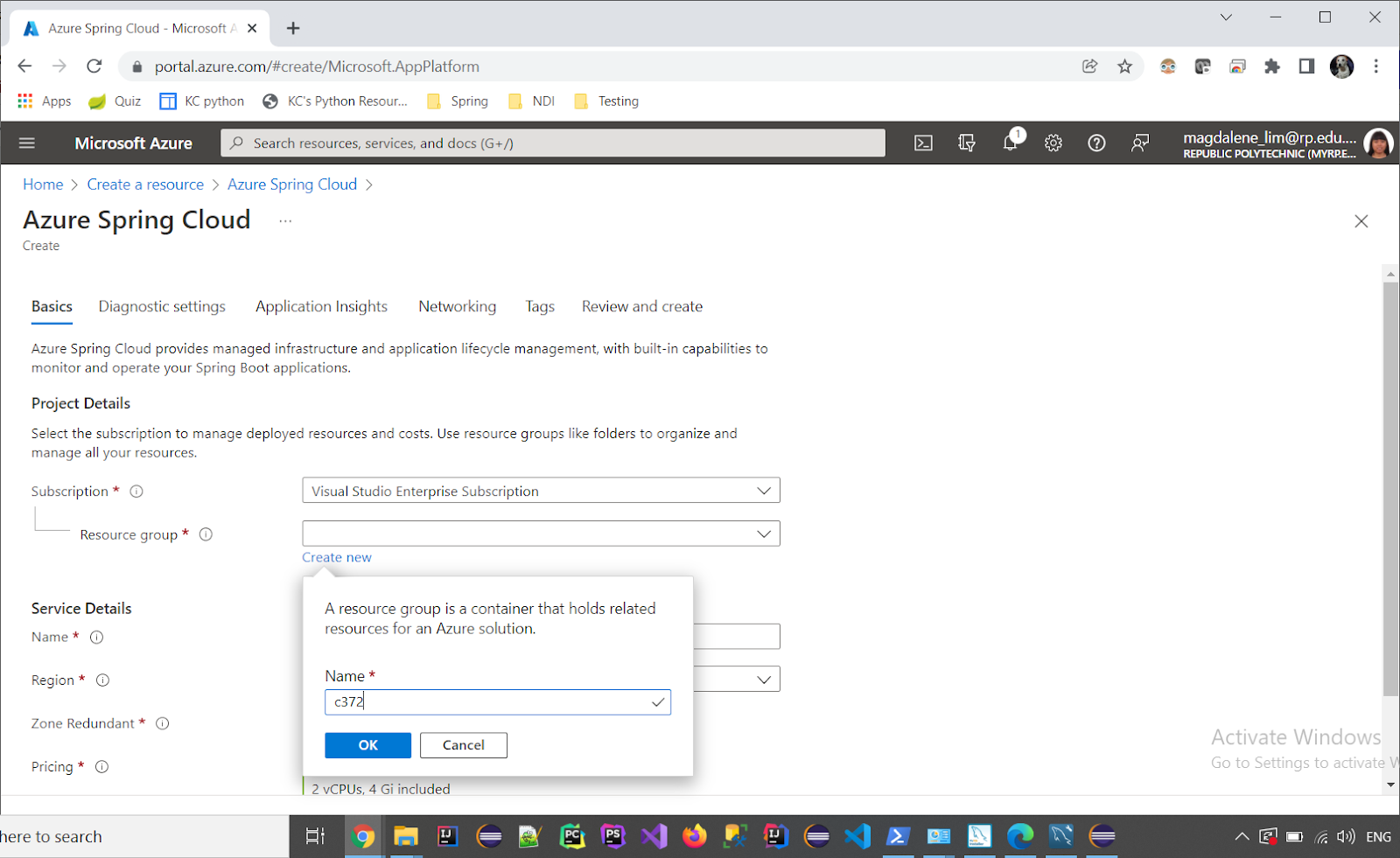The image size is (1400, 858).
Task: Switch to the Networking tab
Action: [x=457, y=306]
